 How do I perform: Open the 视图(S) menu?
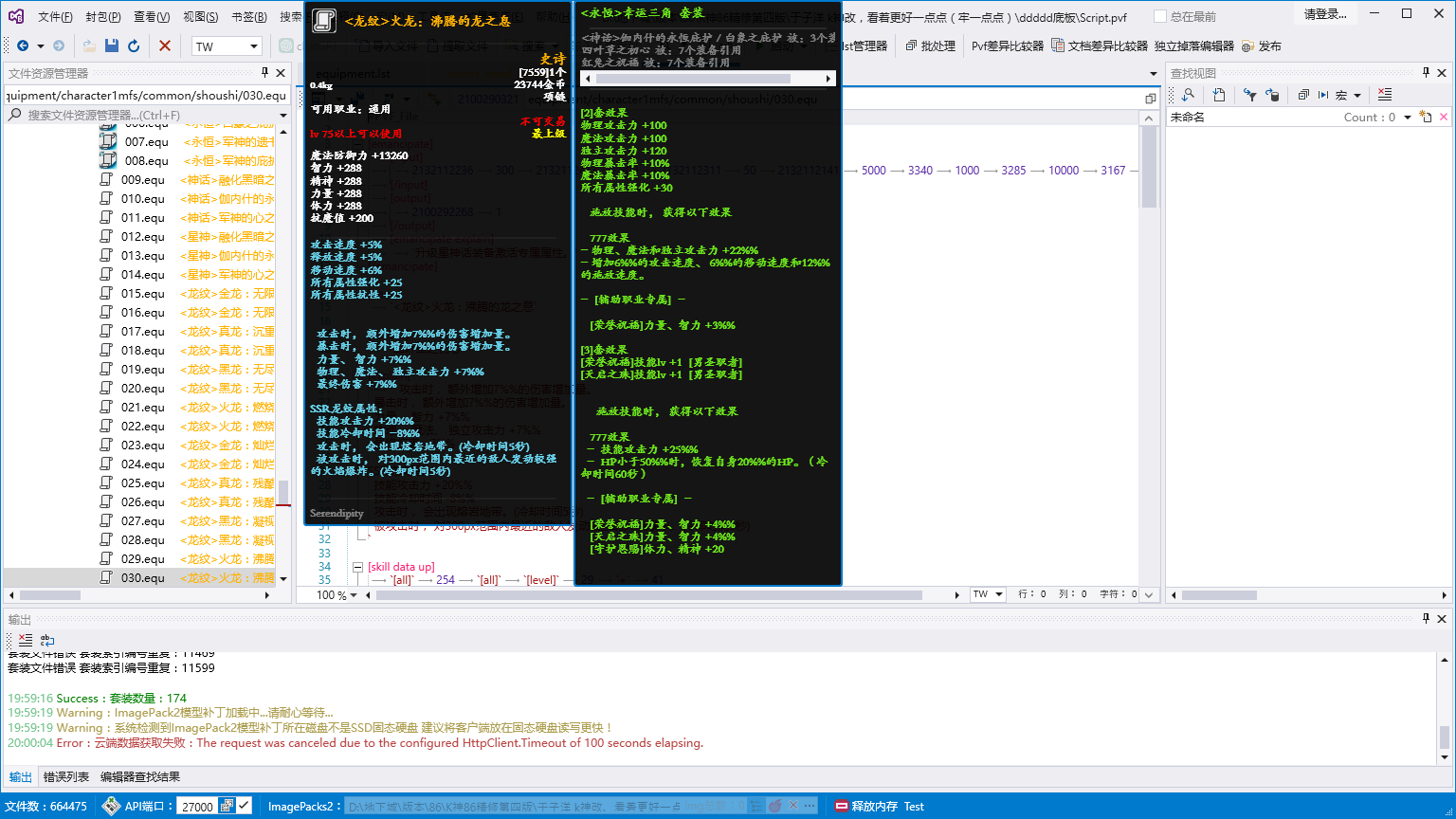200,17
